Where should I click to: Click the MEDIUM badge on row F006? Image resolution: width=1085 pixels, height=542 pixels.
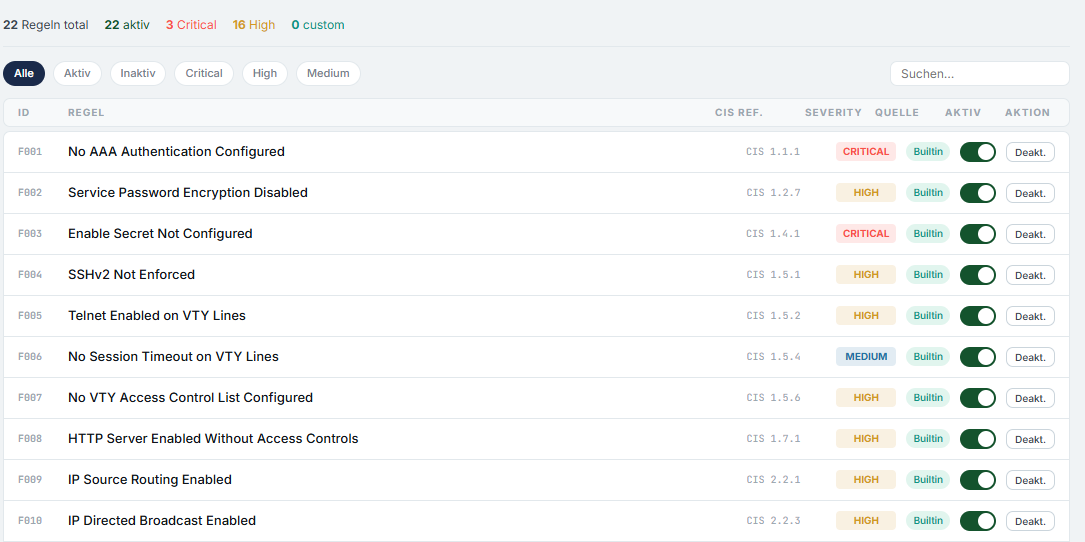pyautogui.click(x=866, y=356)
